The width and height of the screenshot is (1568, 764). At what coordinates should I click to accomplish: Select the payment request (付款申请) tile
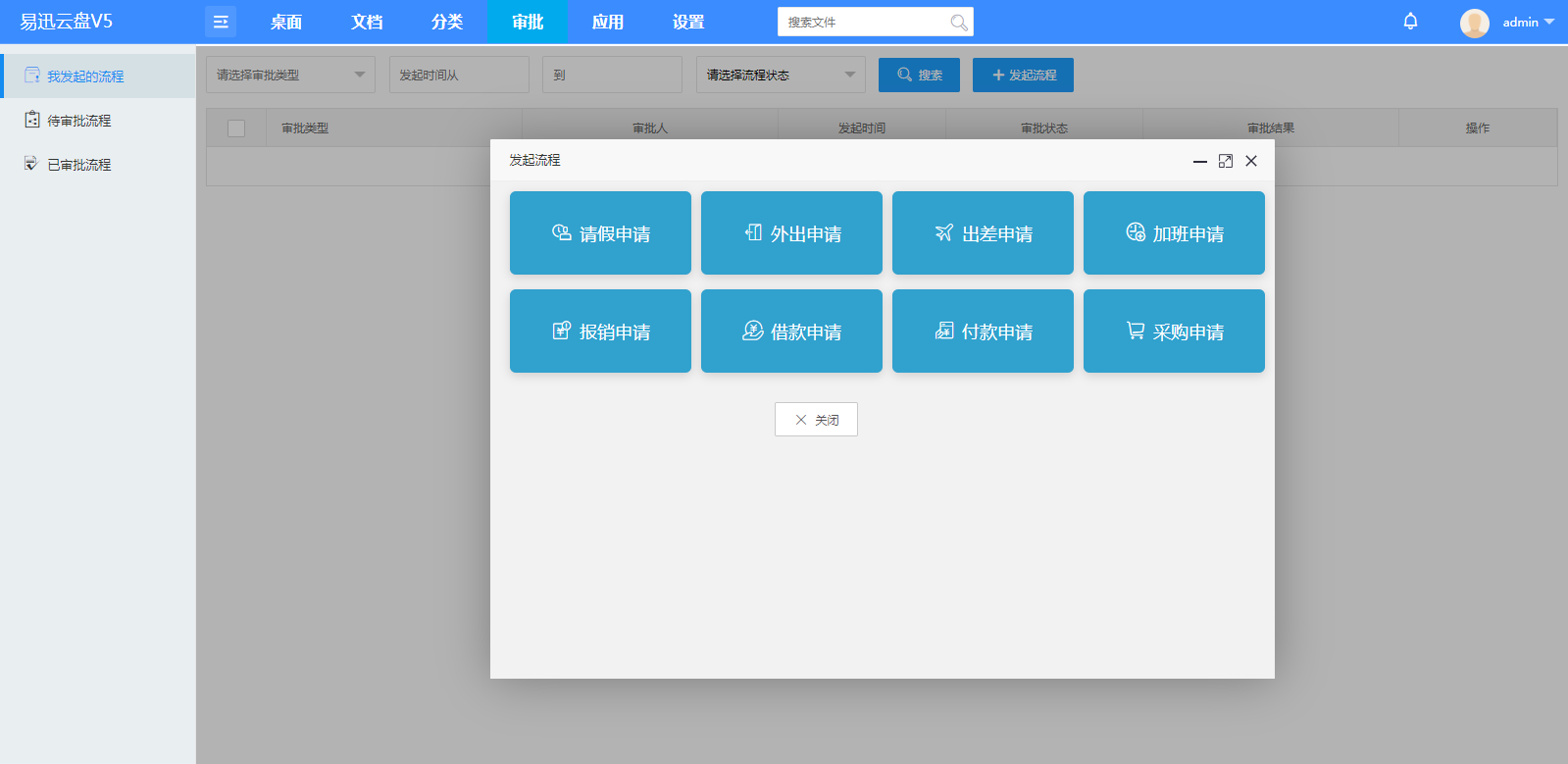983,331
